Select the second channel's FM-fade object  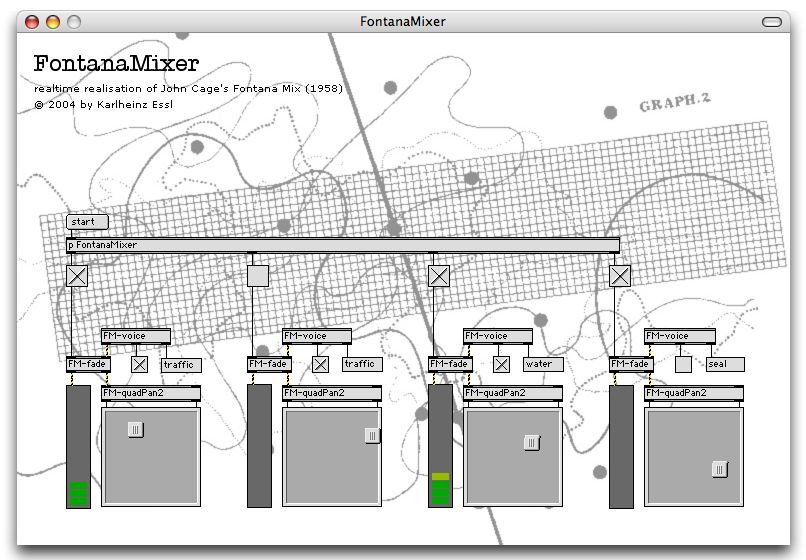[269, 364]
